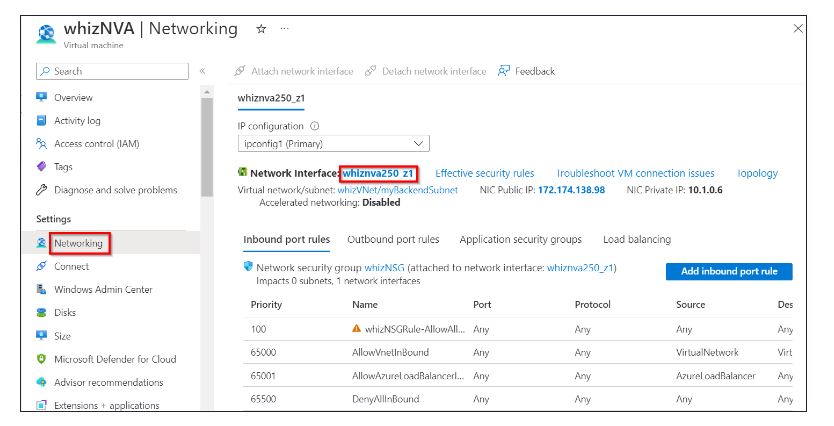This screenshot has width=834, height=426.
Task: Click the Attach network interface icon
Action: pyautogui.click(x=240, y=71)
